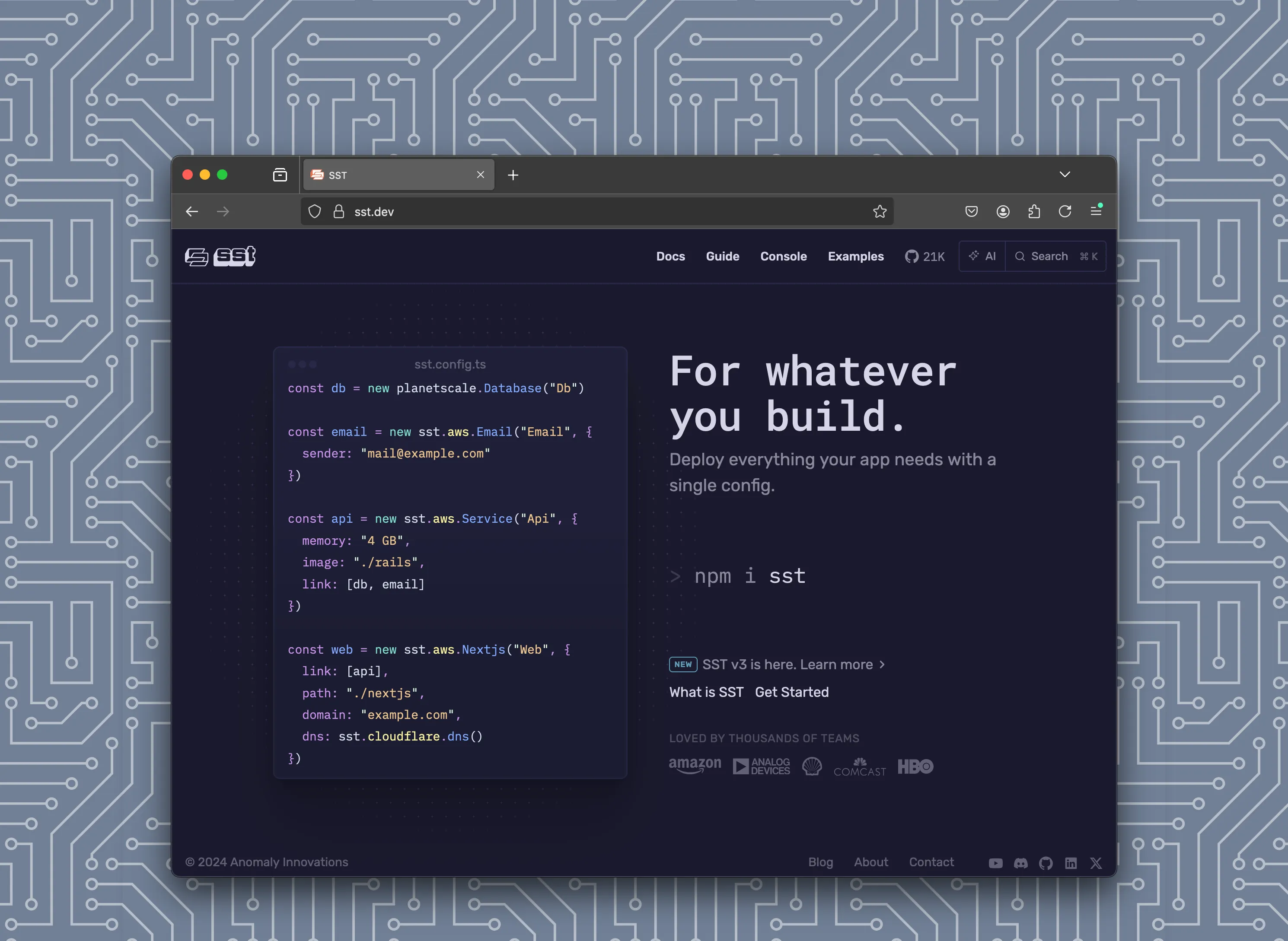Click the memory "4 GB" code line
Screen dimensions: 1288x941
(x=356, y=540)
